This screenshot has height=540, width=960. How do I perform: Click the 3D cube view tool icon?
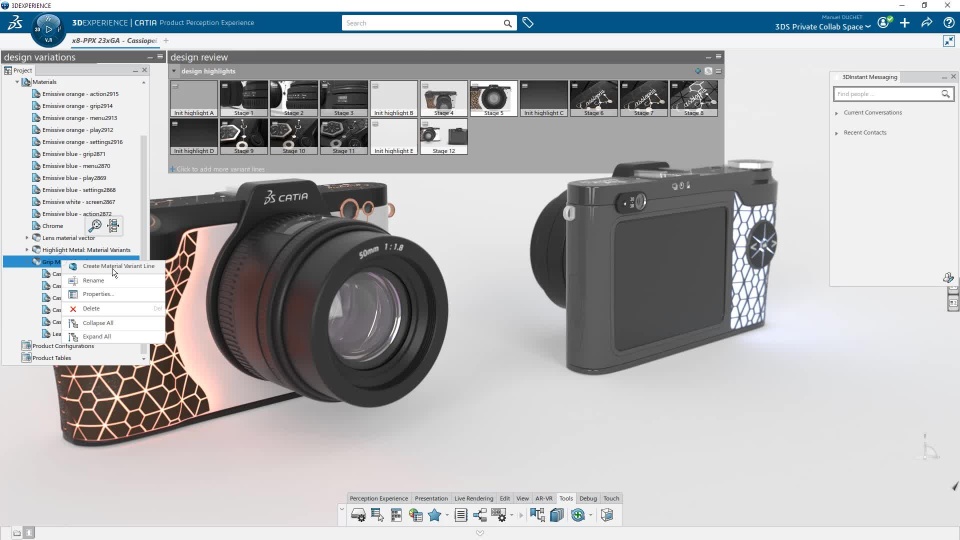(x=607, y=516)
